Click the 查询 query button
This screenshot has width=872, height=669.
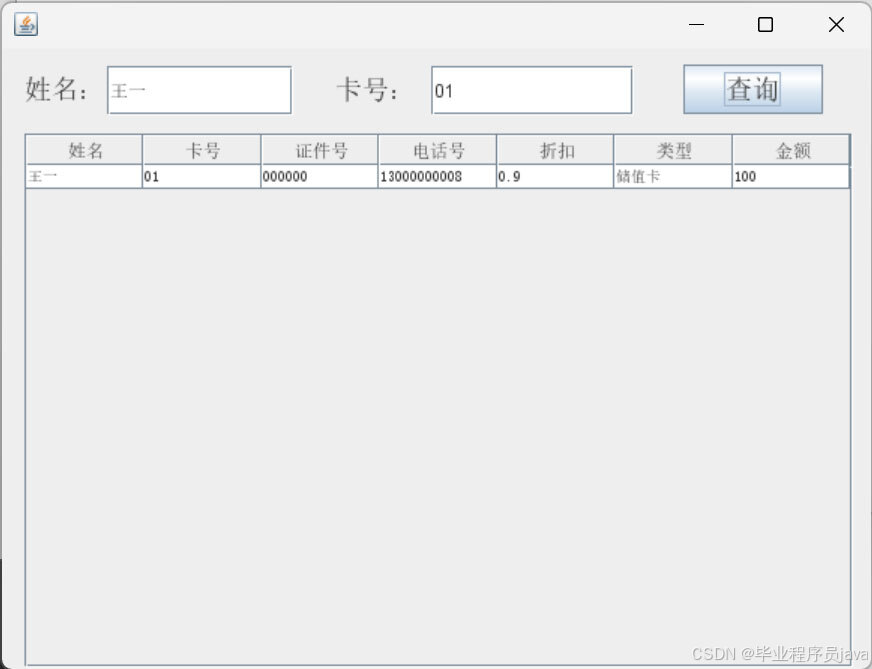(752, 89)
